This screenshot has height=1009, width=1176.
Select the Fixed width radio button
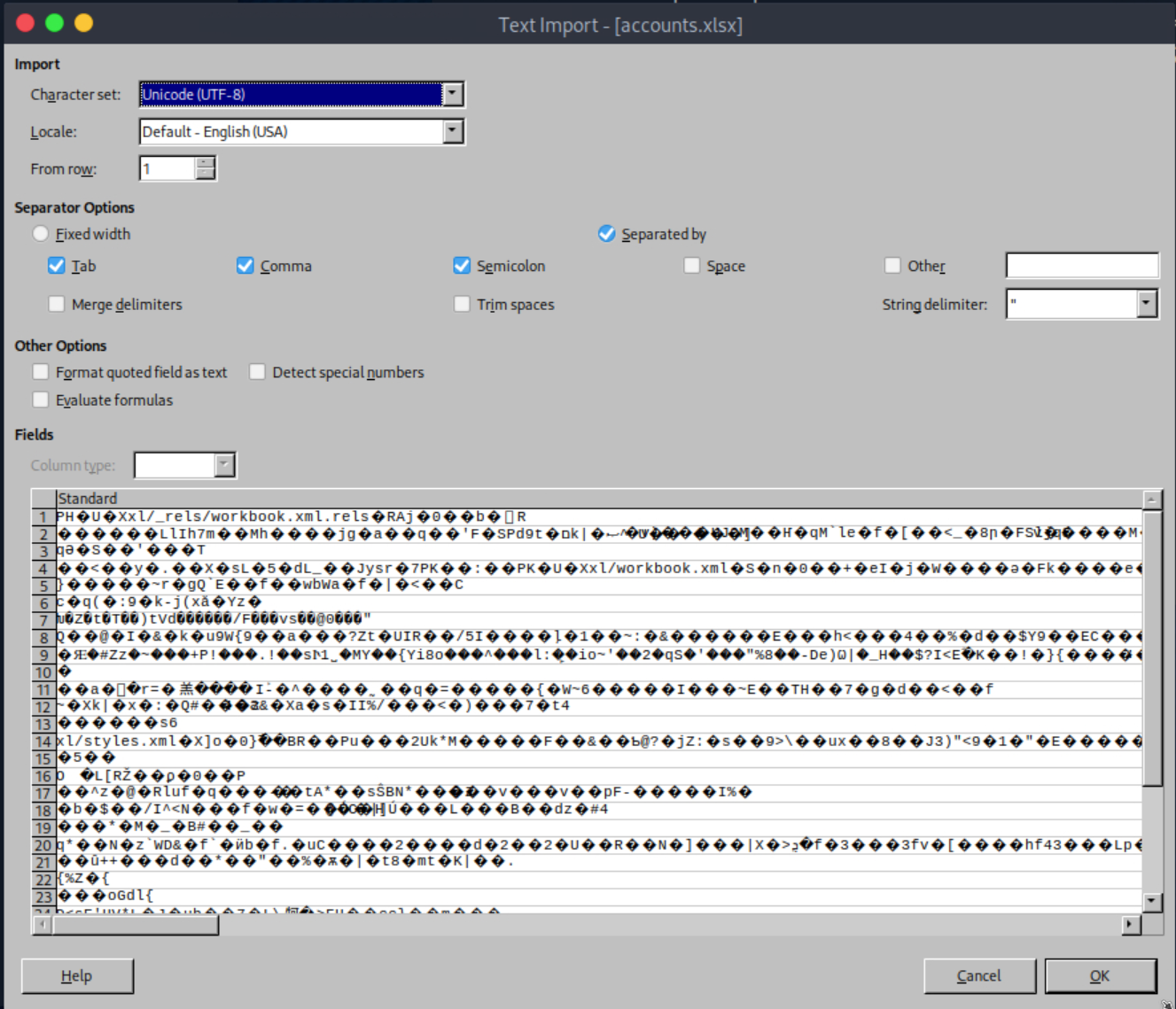point(40,233)
